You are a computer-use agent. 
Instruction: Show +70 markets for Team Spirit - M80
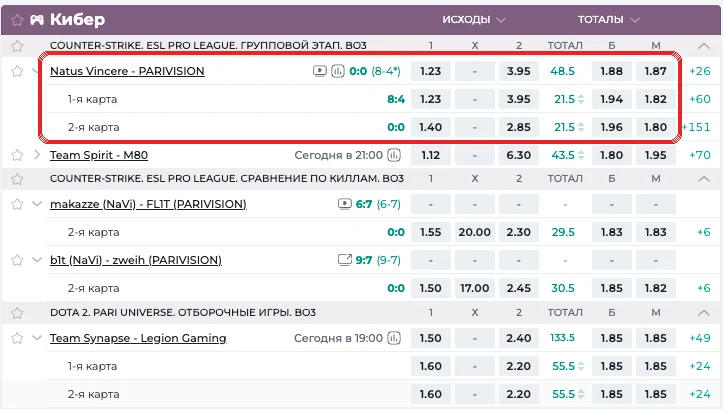point(699,155)
